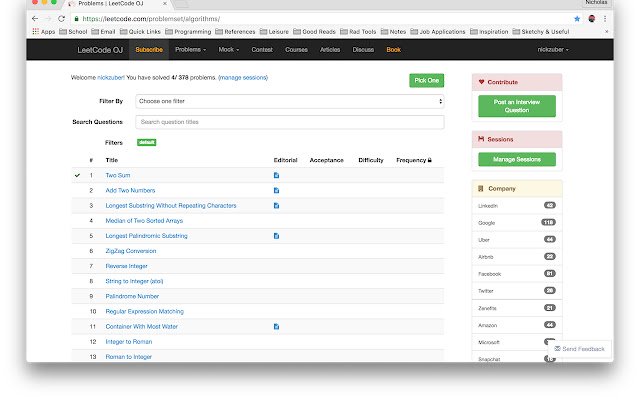Open editorial icon for Longest Substring Without Repeating Characters
640x400 pixels.
(276, 205)
